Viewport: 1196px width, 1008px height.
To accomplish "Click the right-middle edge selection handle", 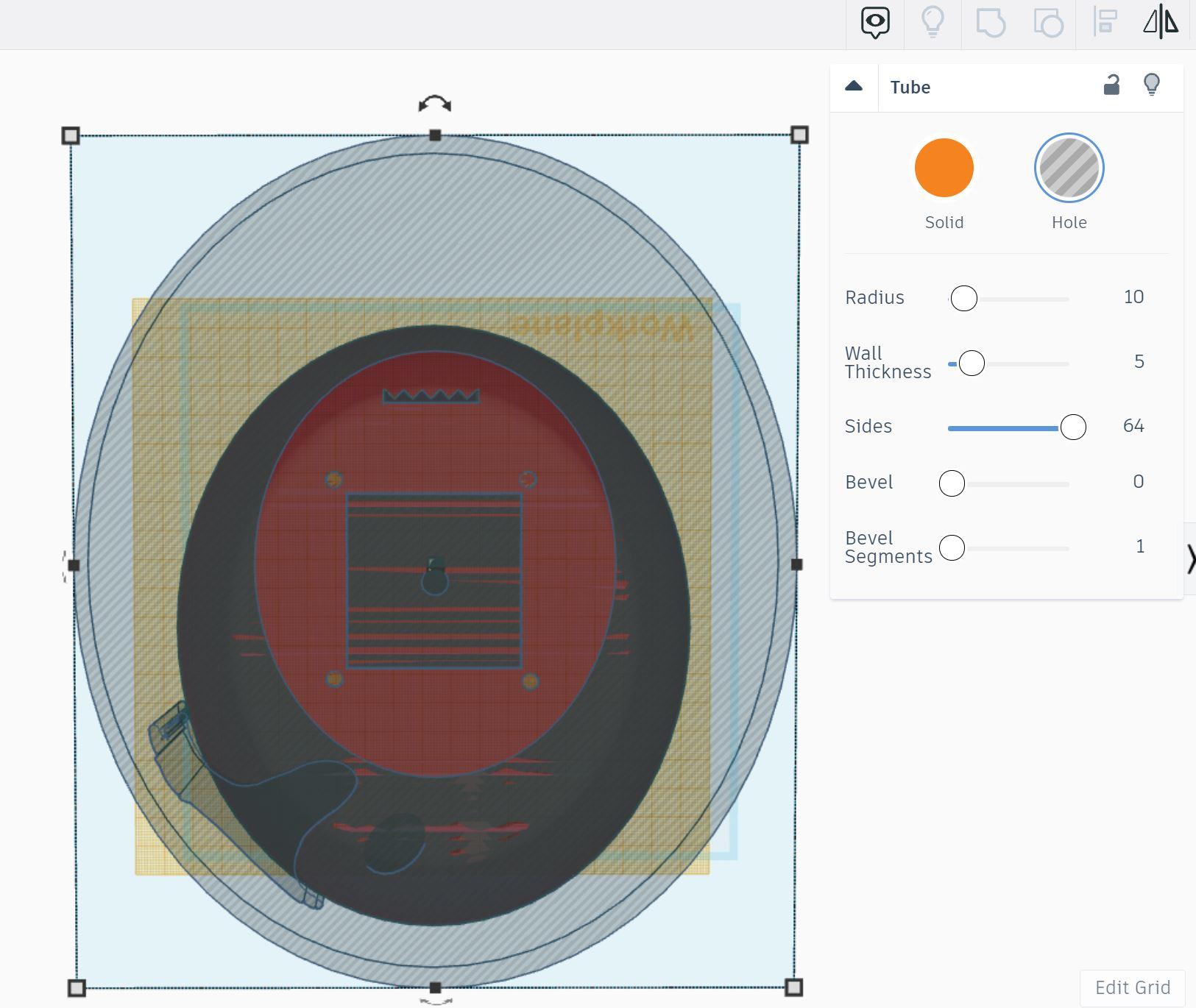I will coord(796,564).
